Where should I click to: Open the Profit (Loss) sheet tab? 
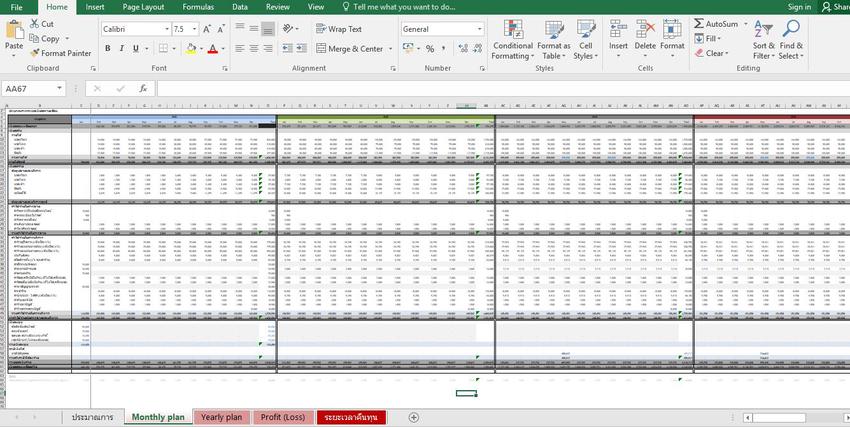click(282, 417)
